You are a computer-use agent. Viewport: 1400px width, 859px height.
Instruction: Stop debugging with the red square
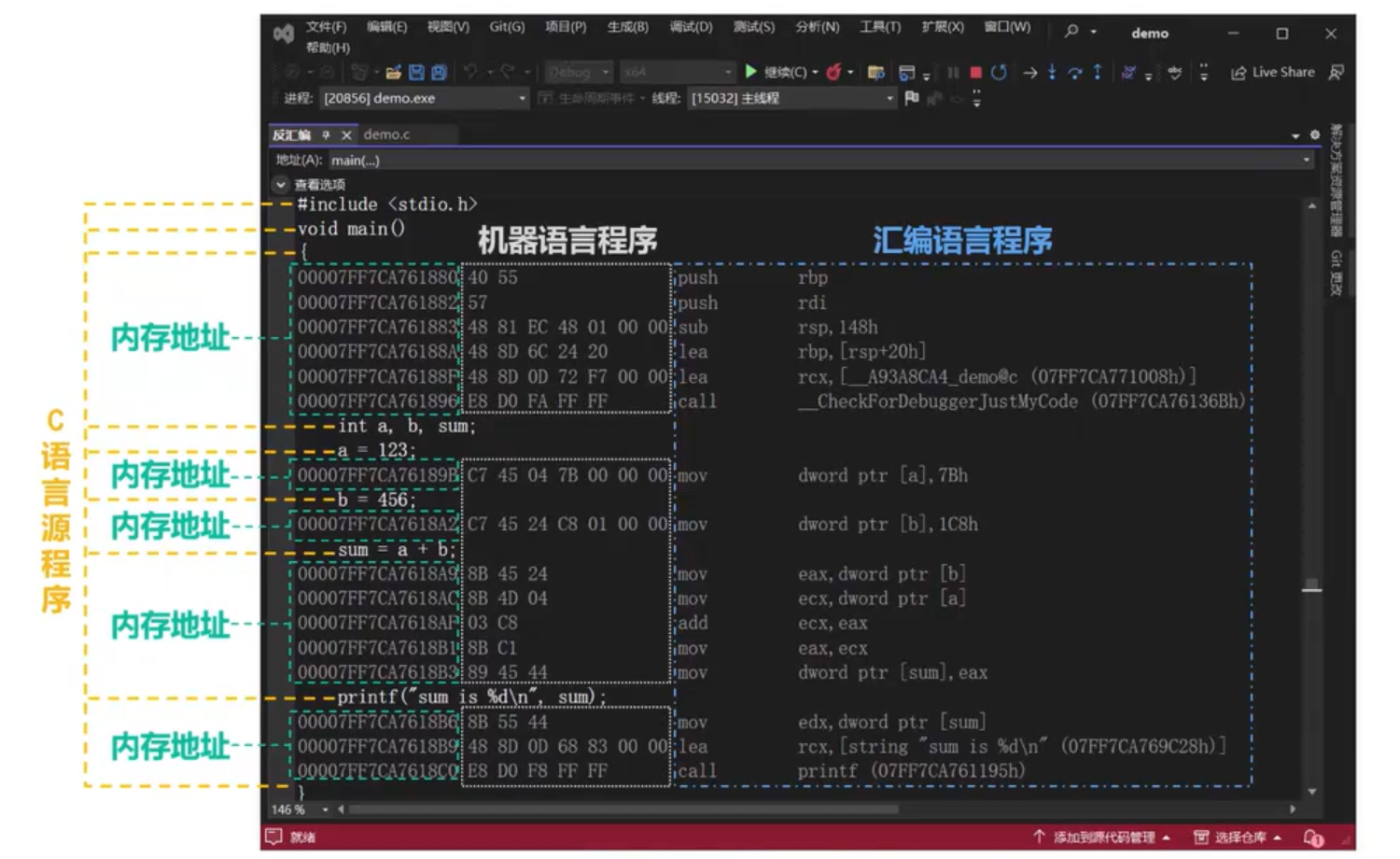point(975,72)
